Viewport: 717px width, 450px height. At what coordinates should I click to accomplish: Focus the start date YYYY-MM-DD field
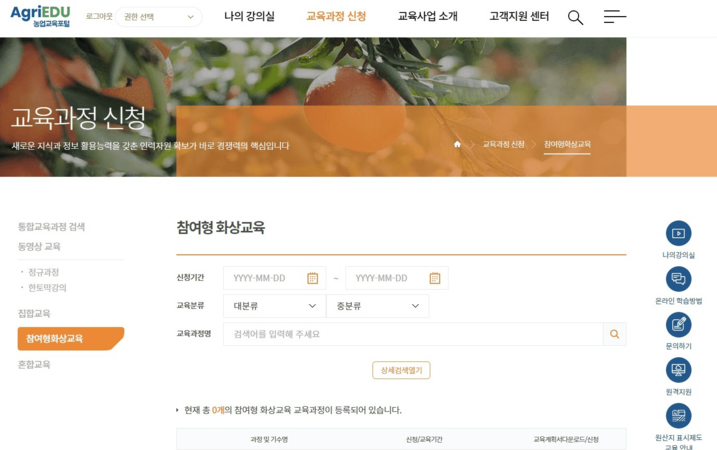pyautogui.click(x=274, y=278)
